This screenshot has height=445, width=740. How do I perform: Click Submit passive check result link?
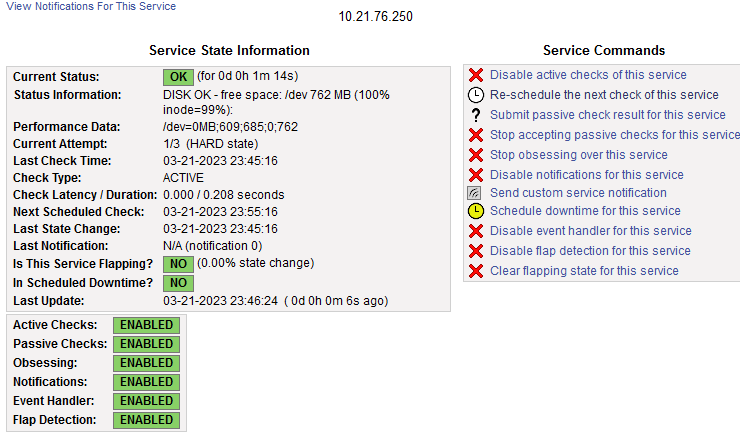[608, 115]
